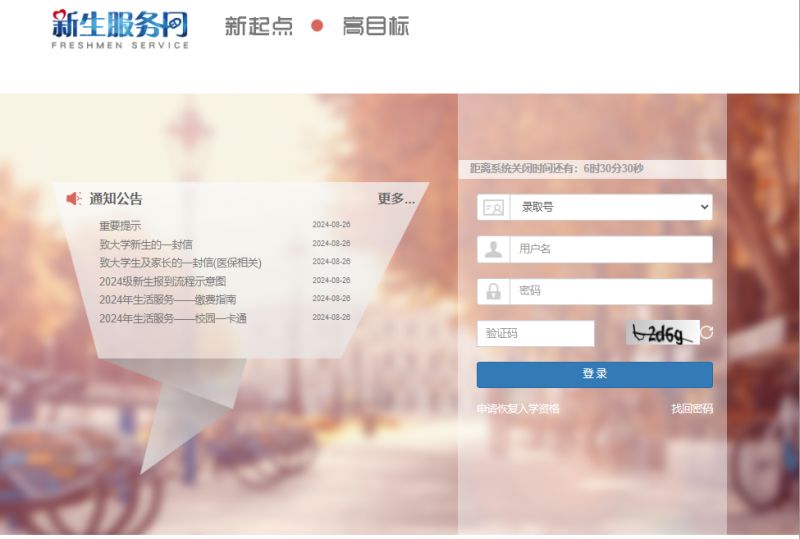Open the 致大学新生的一封信 announcement

146,244
